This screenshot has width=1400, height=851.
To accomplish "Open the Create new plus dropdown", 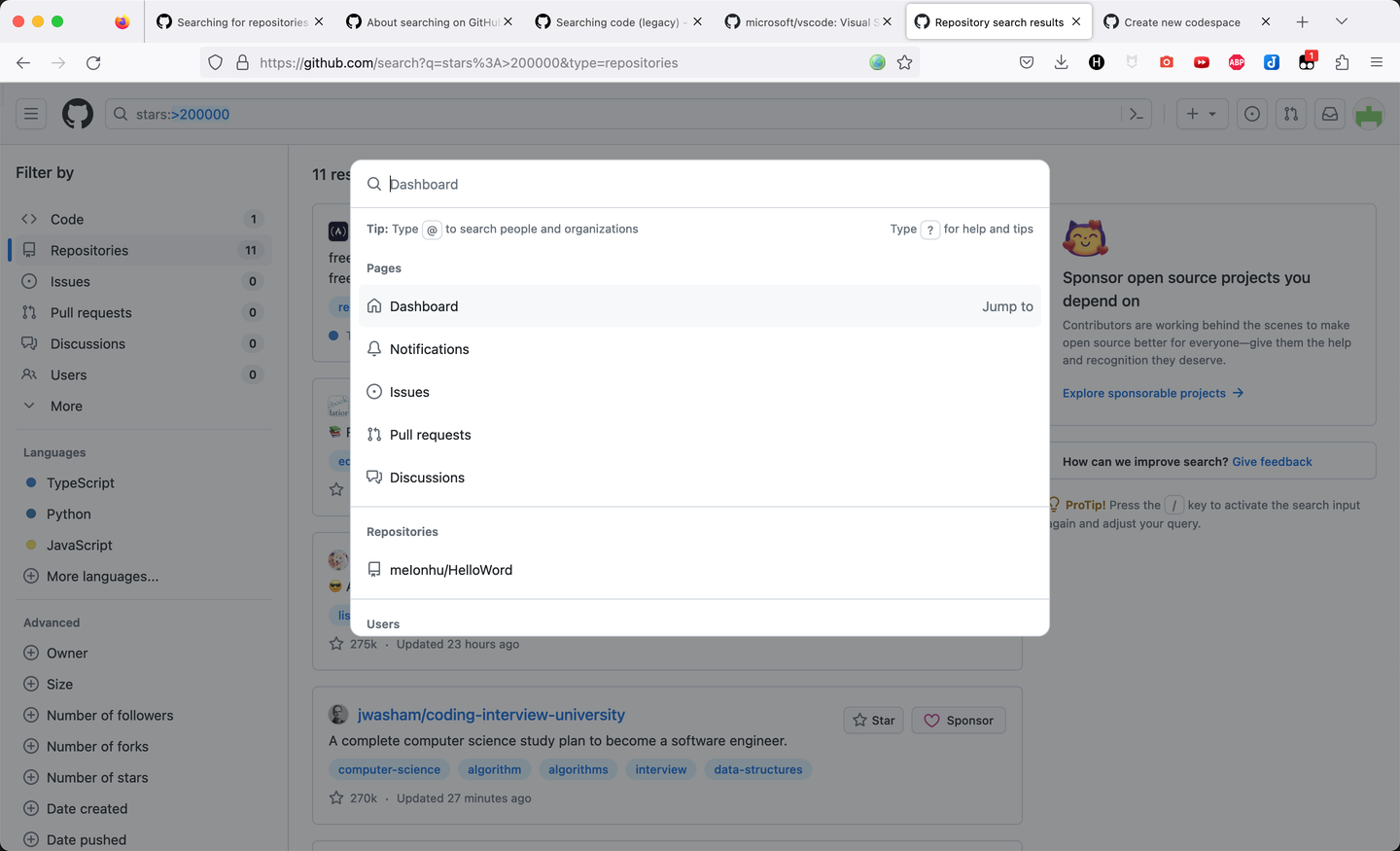I will [1202, 114].
